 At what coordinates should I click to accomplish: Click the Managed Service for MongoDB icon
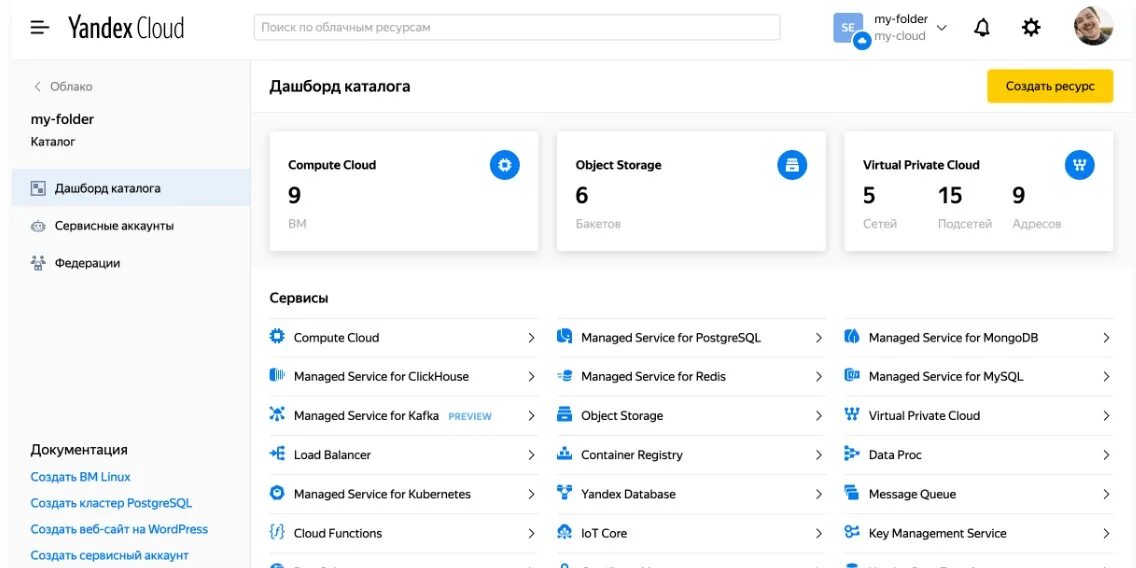(852, 337)
